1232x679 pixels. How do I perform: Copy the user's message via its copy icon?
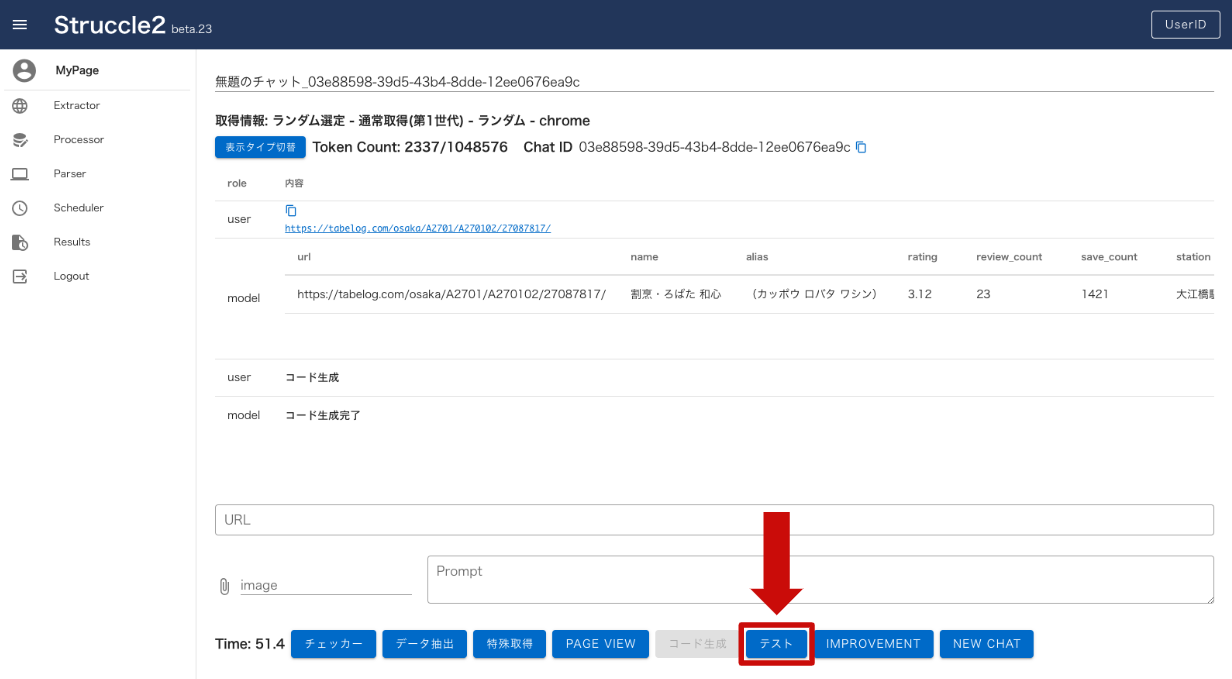click(290, 211)
